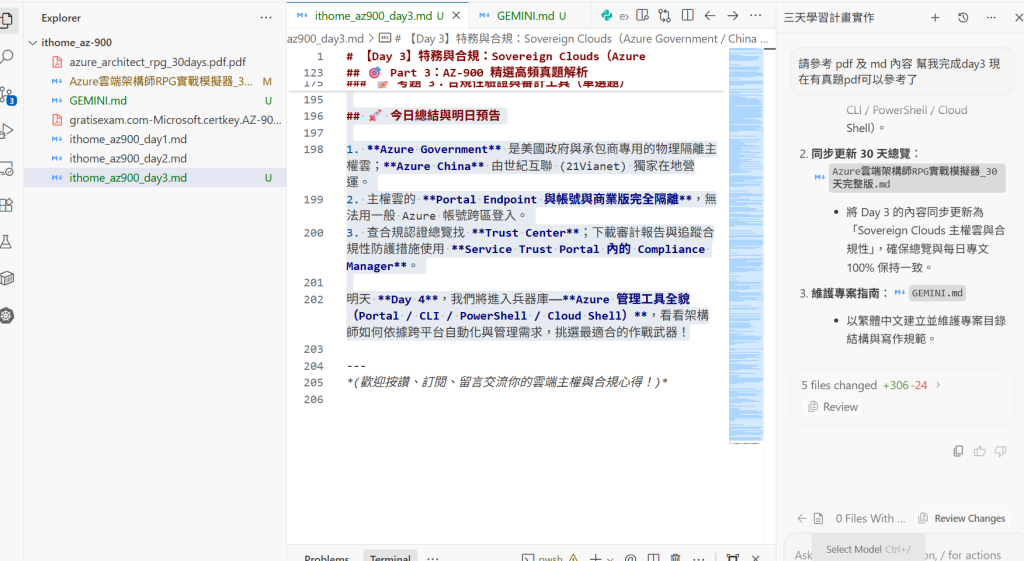Click the Review Changes button
Viewport: 1024px width, 561px height.
tap(963, 519)
